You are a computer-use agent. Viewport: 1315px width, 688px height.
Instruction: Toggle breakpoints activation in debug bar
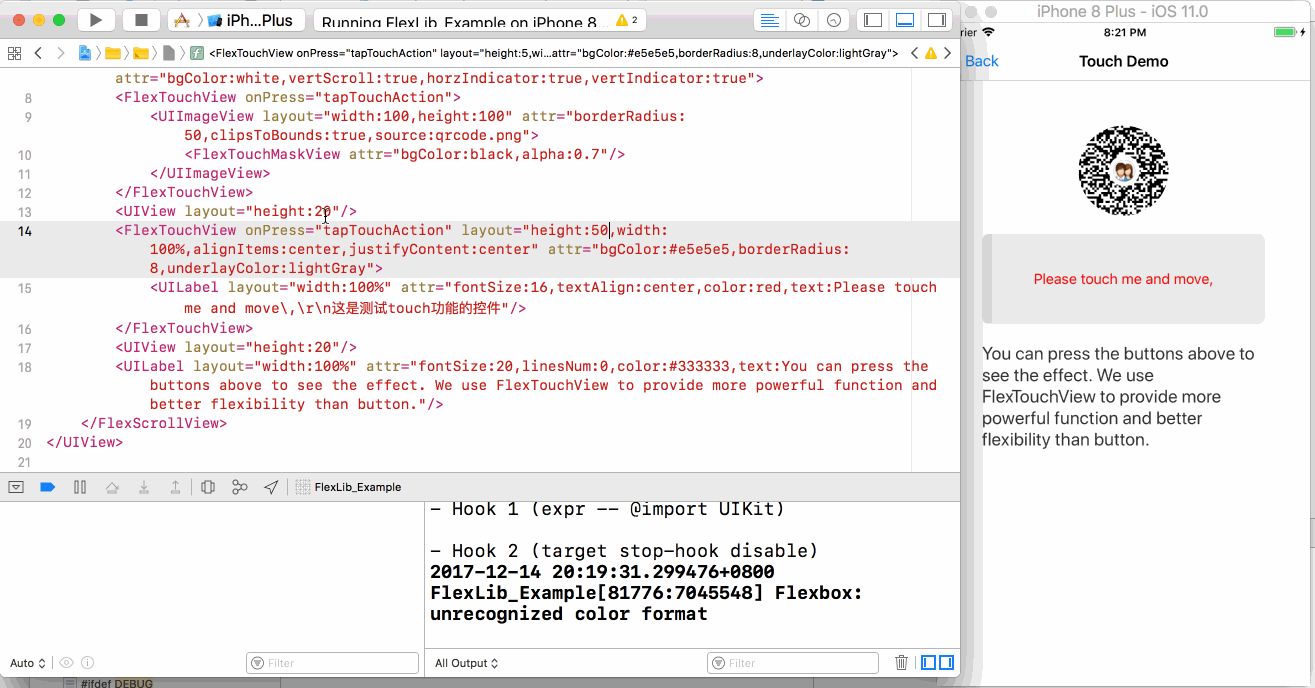coord(47,487)
